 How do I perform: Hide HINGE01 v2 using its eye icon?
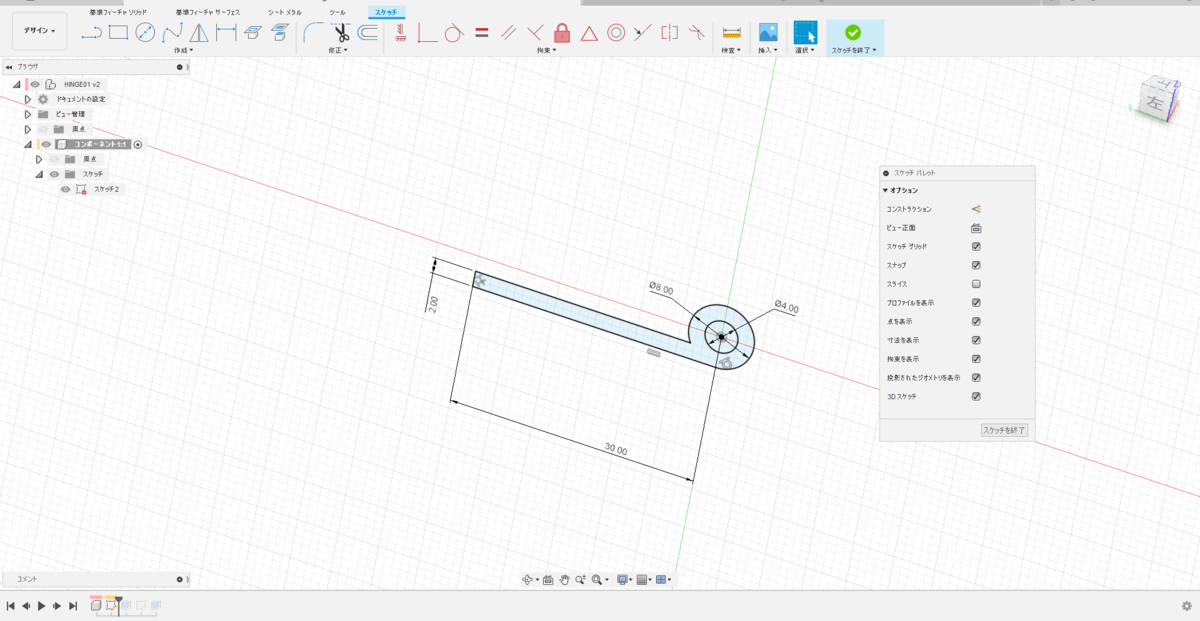tap(35, 84)
